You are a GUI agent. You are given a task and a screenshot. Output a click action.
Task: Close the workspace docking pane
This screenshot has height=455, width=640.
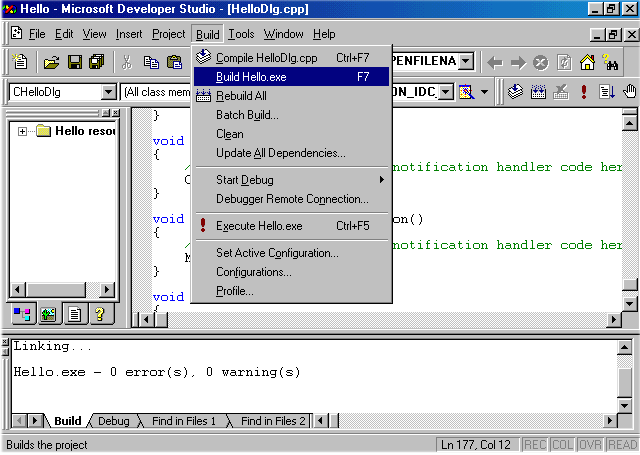coord(116,112)
